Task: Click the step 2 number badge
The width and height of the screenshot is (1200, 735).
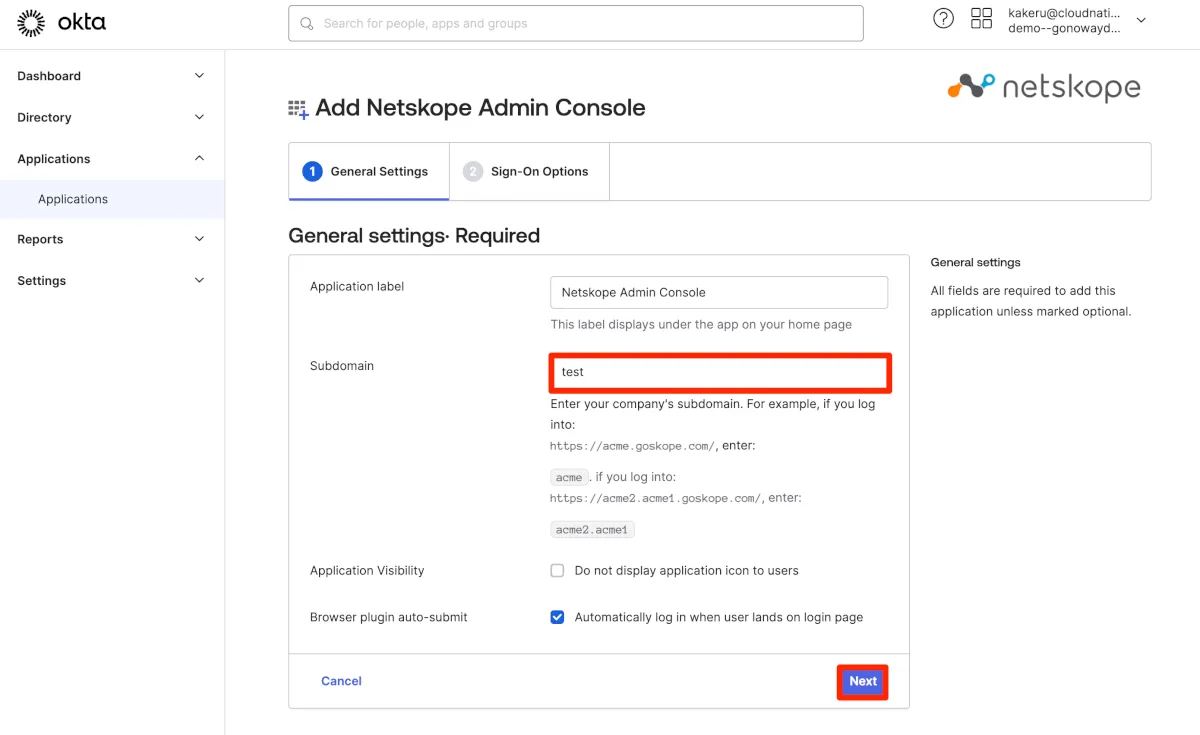Action: pos(473,171)
